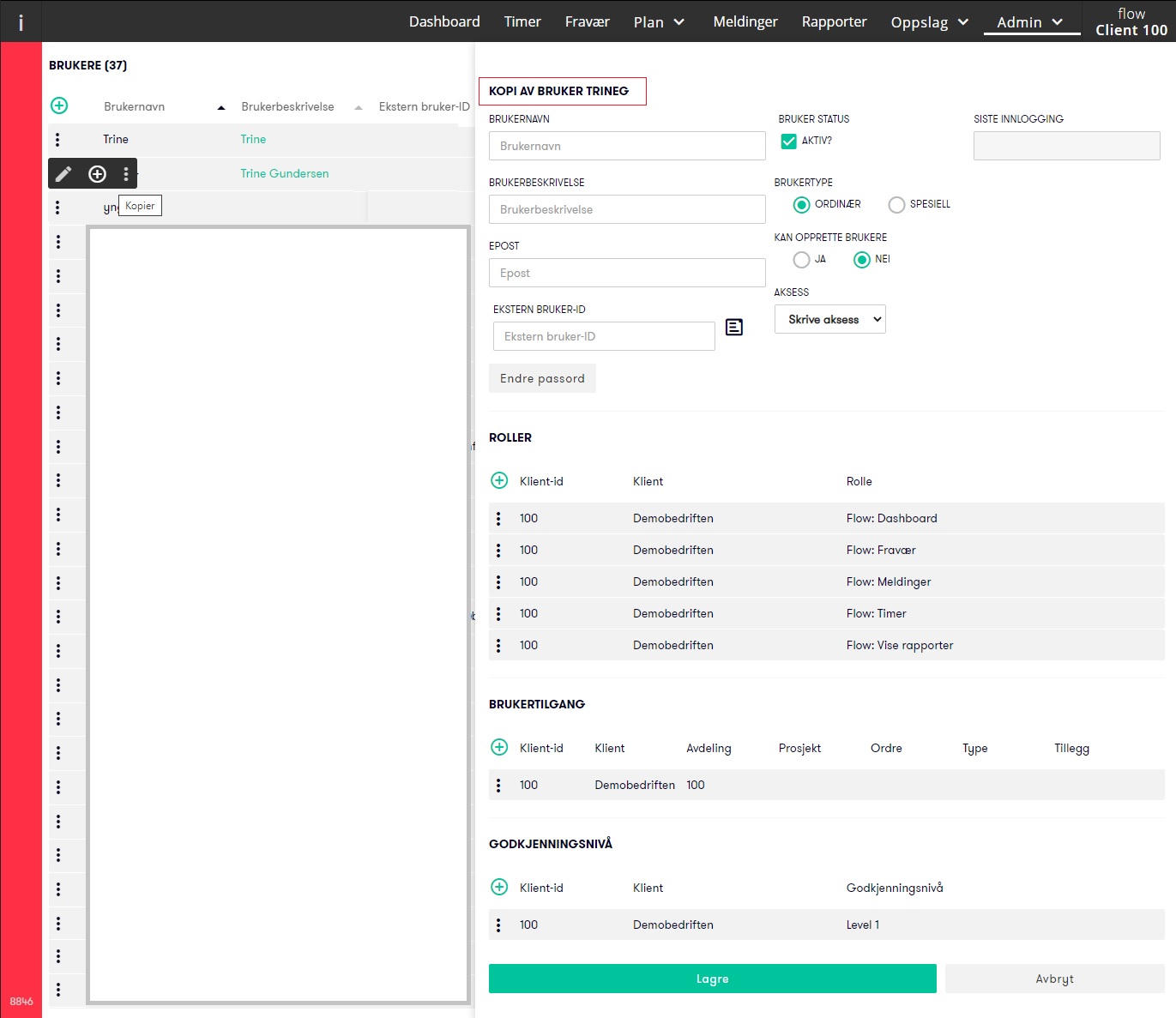Add a new user with the plus icon above the user list
This screenshot has width=1176, height=1018.
(x=59, y=105)
